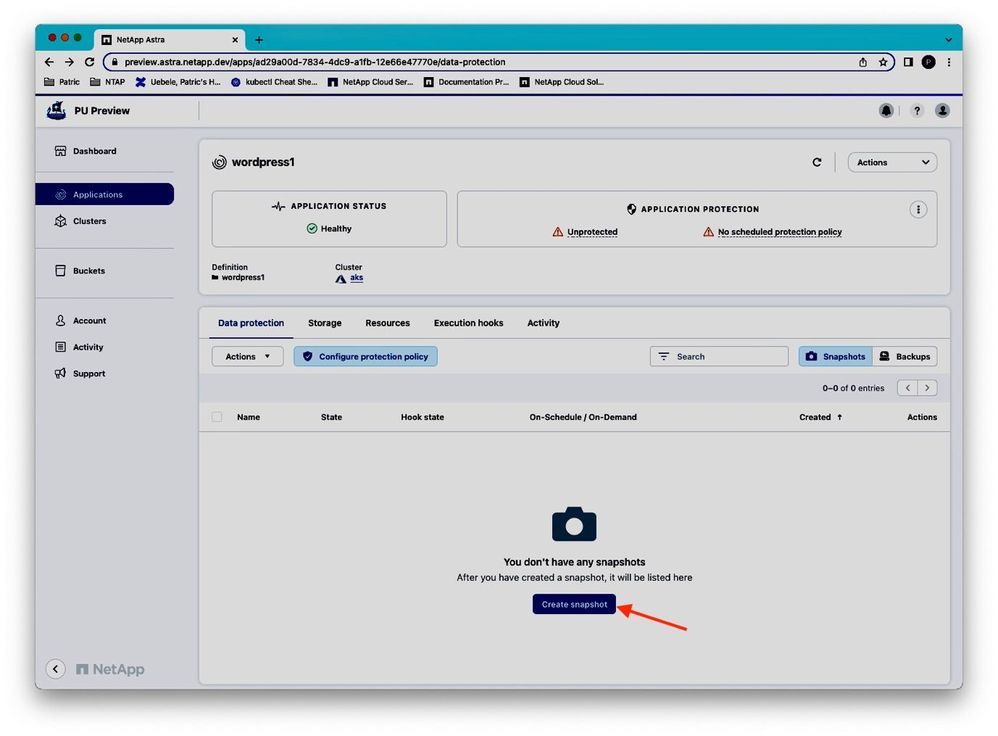The height and width of the screenshot is (736, 998).
Task: Open the Patric bookmarks folder
Action: 62,81
